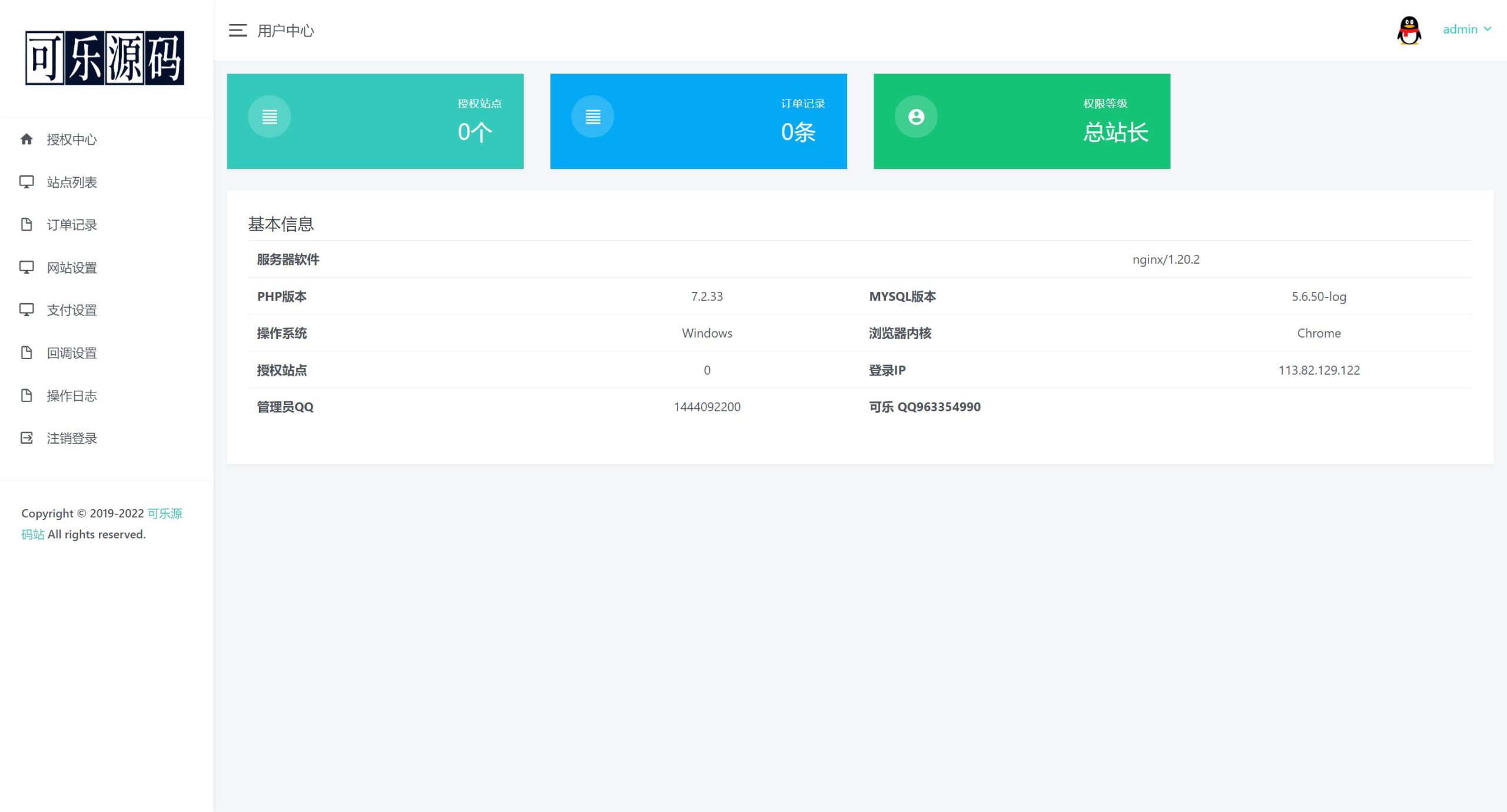Open the 站点列表 menu item
Screen dimensions: 1507x812
[x=107, y=182]
